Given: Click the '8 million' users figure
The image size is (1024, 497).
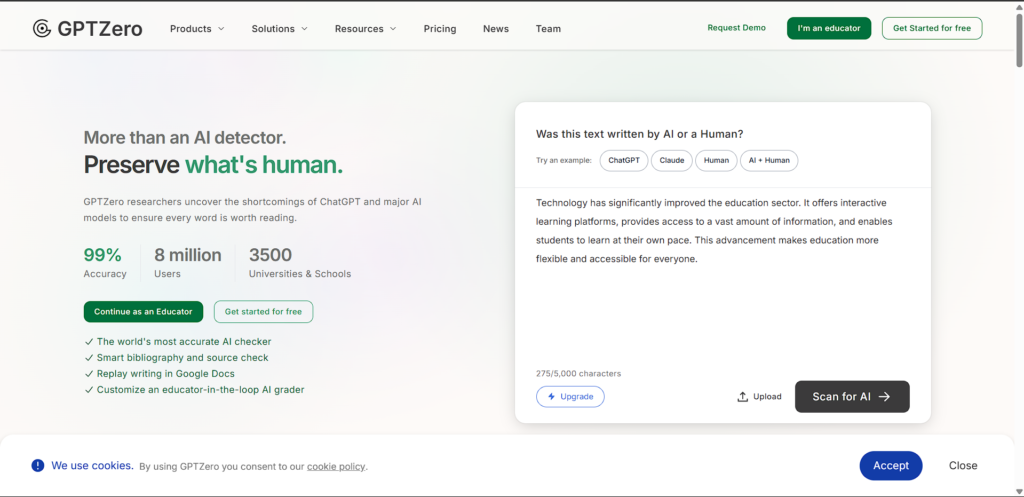Looking at the screenshot, I should (188, 255).
